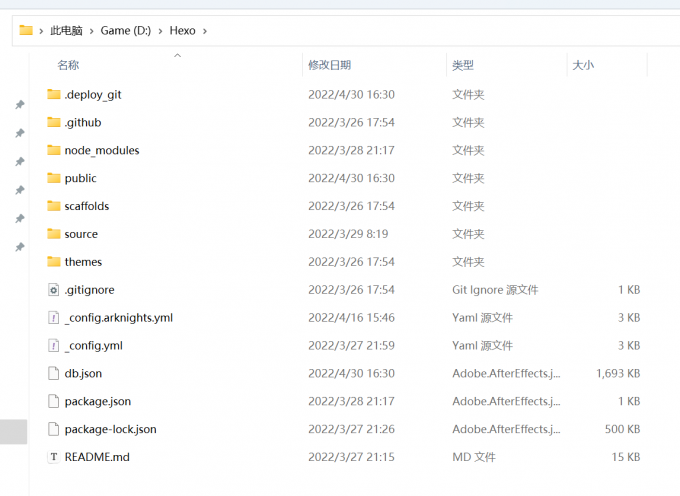The image size is (680, 496).
Task: Expand the chevron after 此电脑 in breadcrumb
Action: tap(92, 31)
